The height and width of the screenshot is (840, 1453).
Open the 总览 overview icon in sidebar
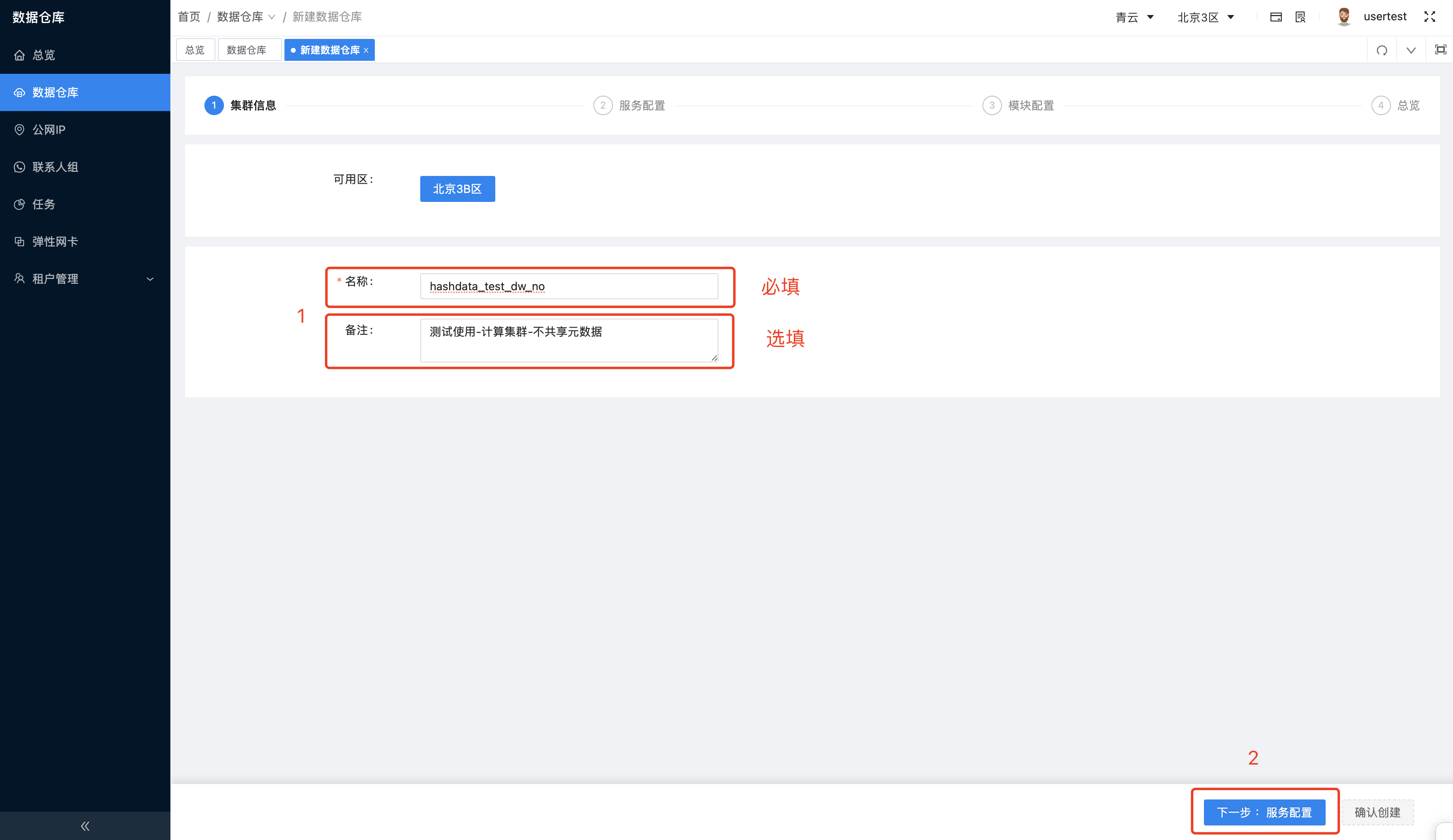coord(19,55)
